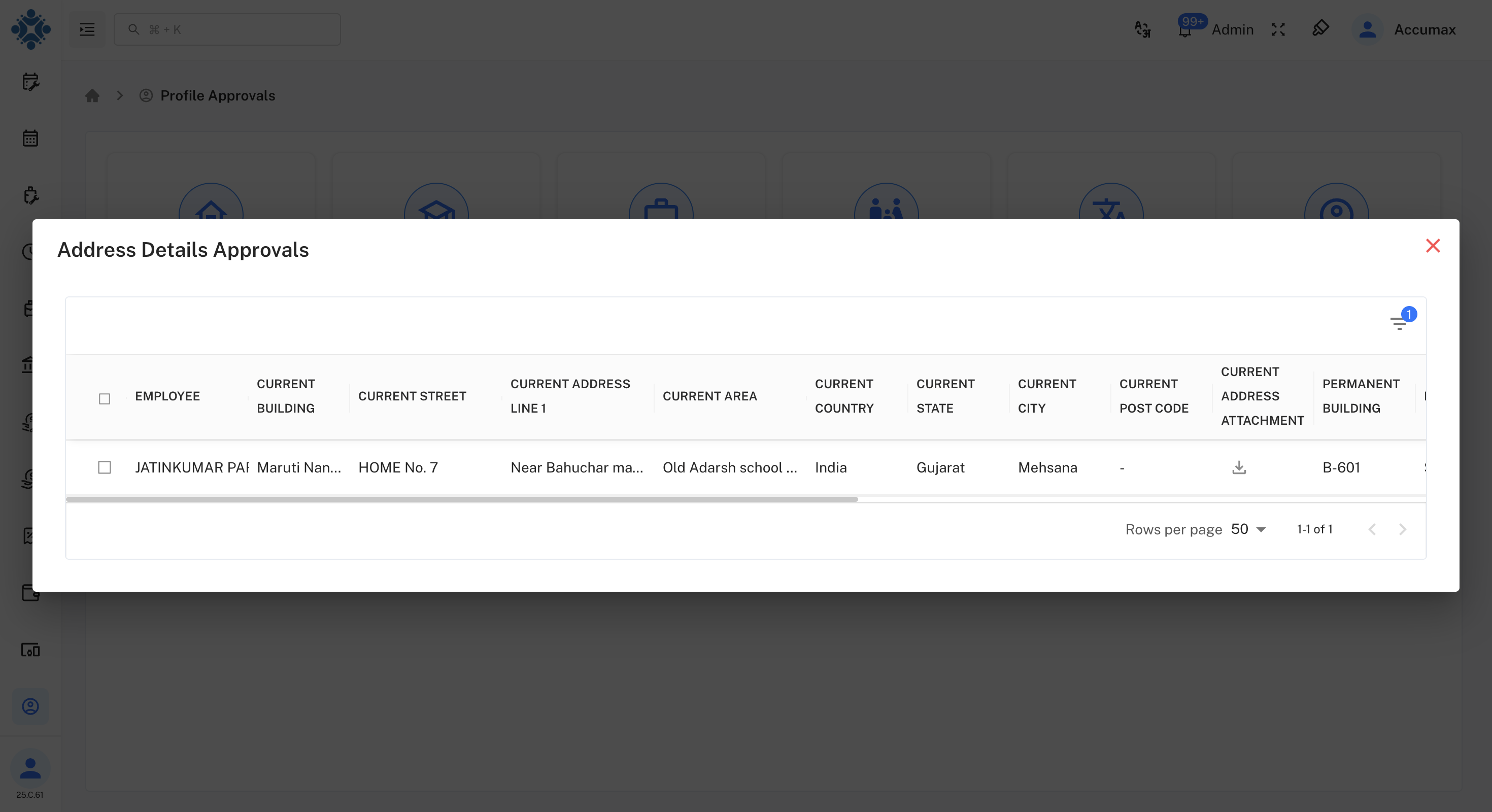Screen dimensions: 1492x812
Task: Click the Admin label in the top bar
Action: [x=1233, y=29]
